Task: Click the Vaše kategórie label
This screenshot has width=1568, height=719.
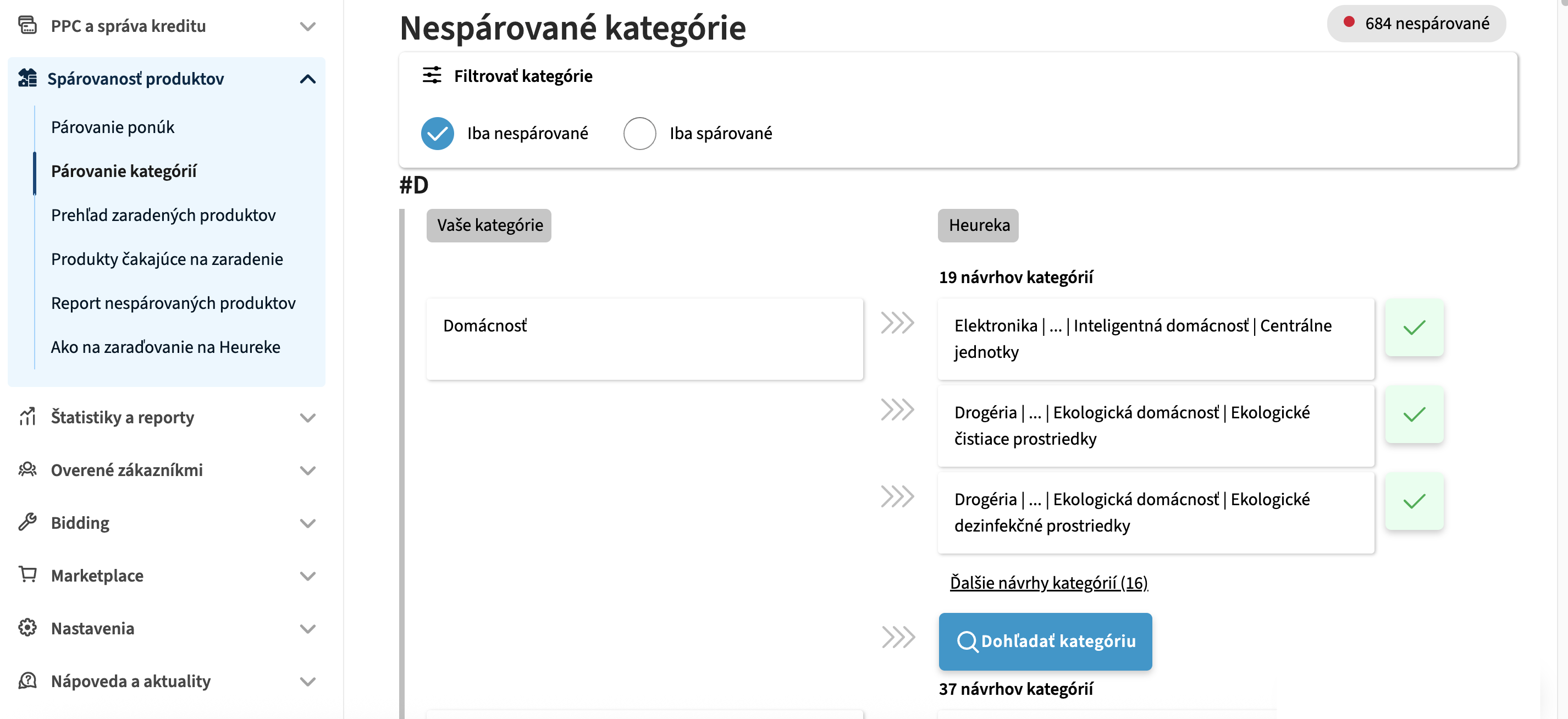Action: click(x=489, y=225)
